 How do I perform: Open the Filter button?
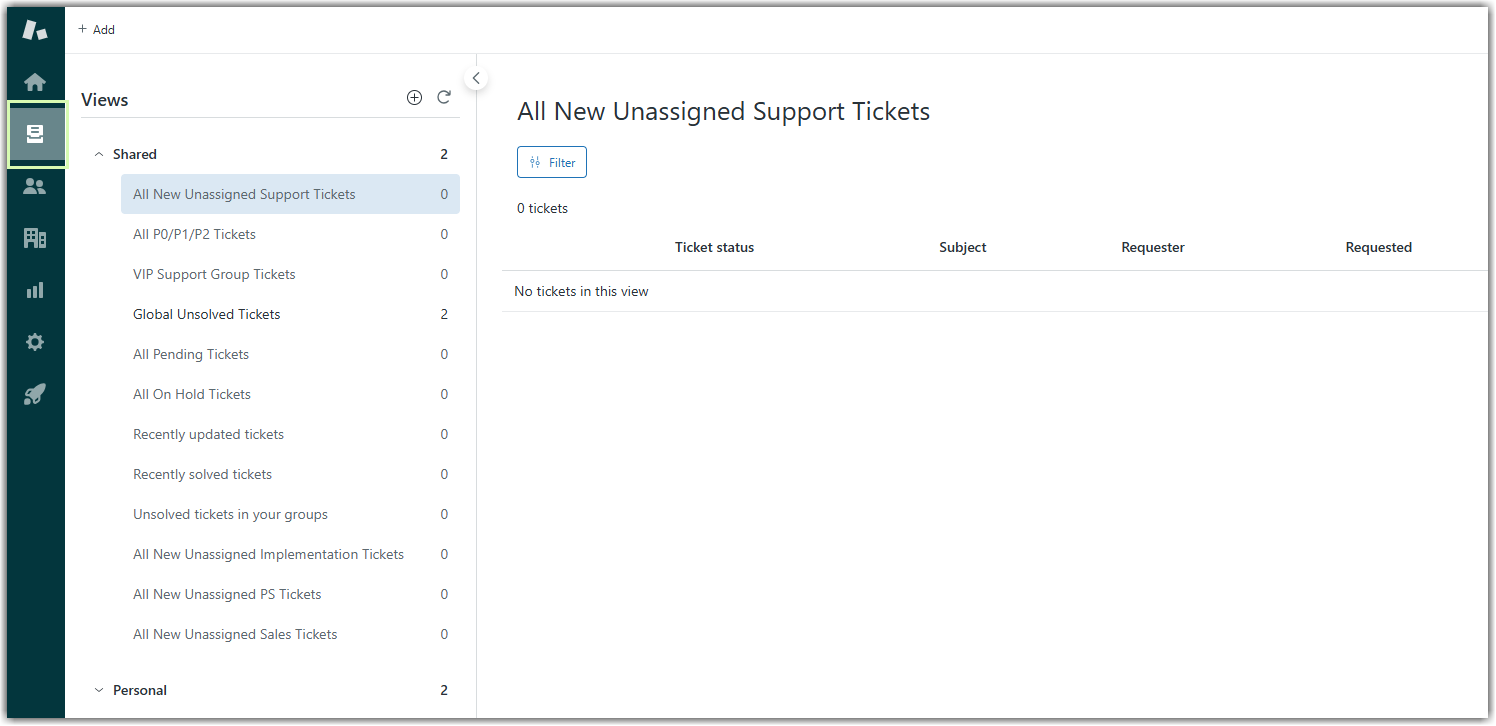tap(552, 162)
